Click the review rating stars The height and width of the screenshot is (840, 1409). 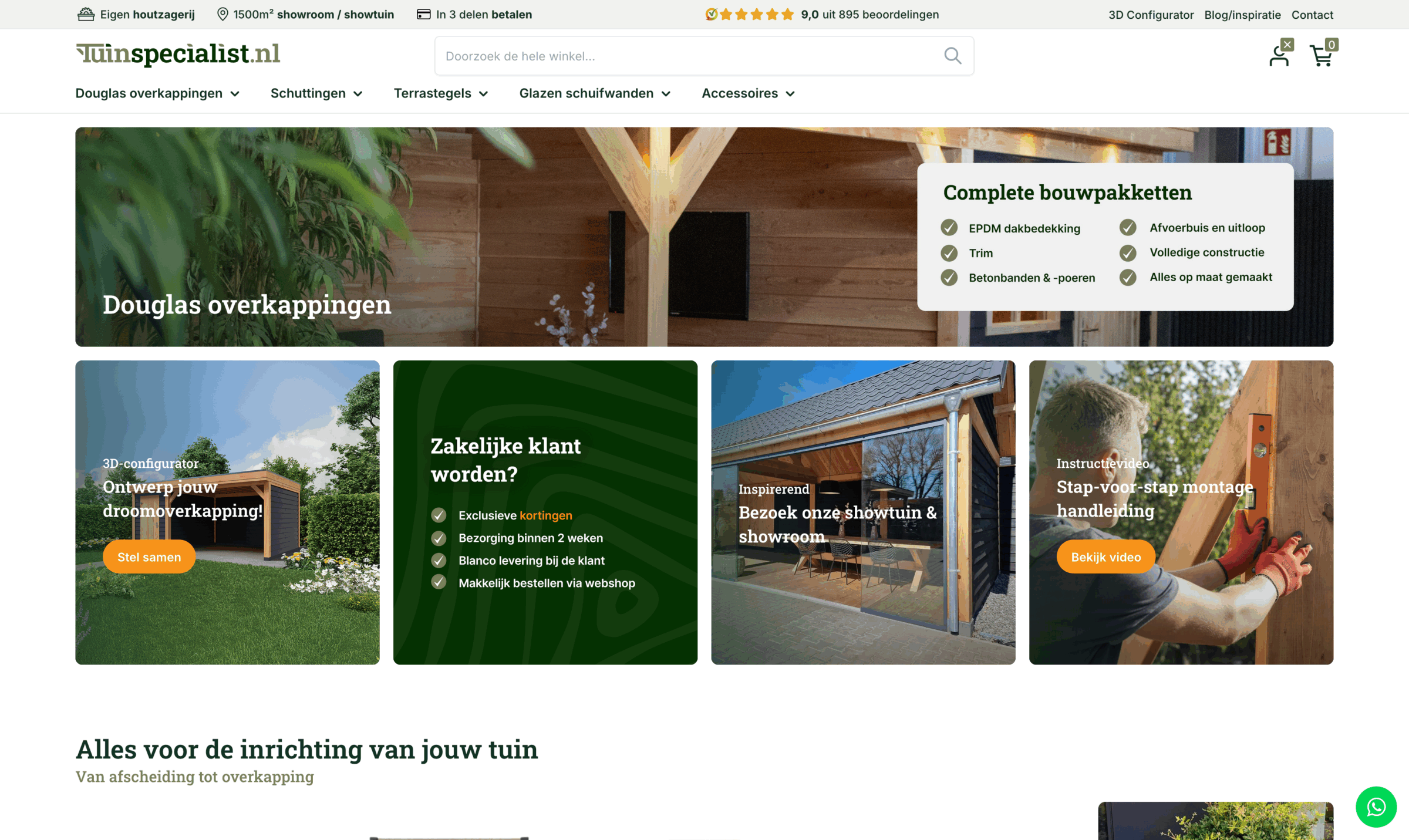click(756, 14)
